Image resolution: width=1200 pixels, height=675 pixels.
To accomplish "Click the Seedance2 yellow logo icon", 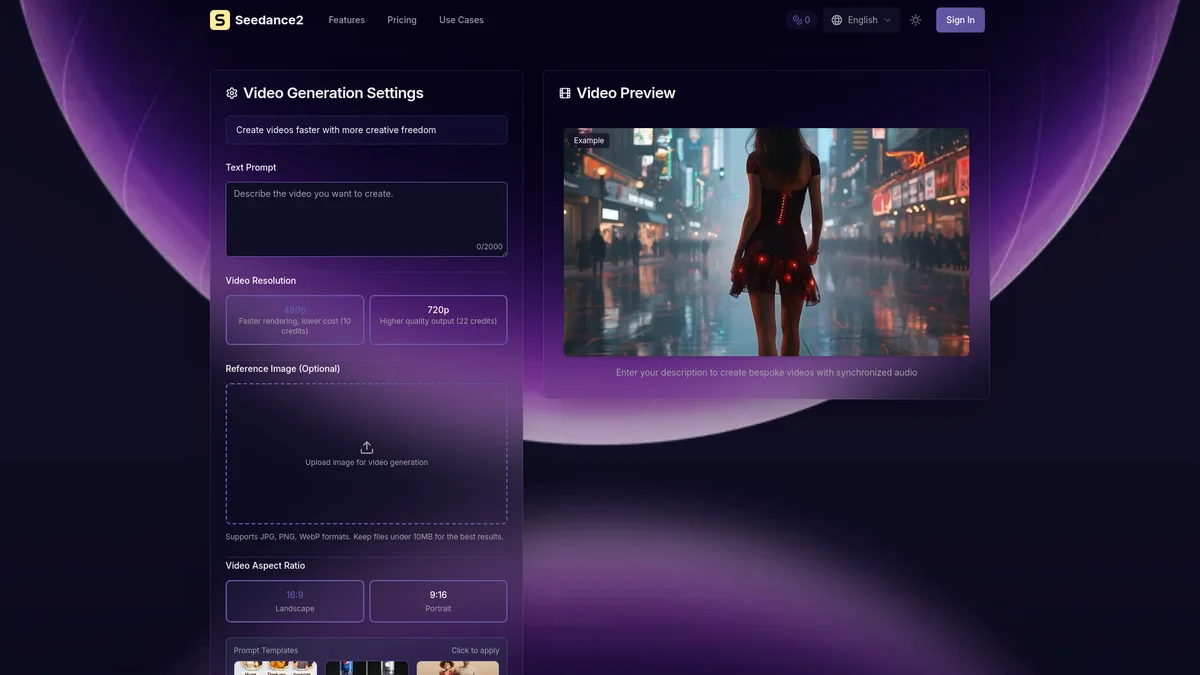I will pos(220,20).
